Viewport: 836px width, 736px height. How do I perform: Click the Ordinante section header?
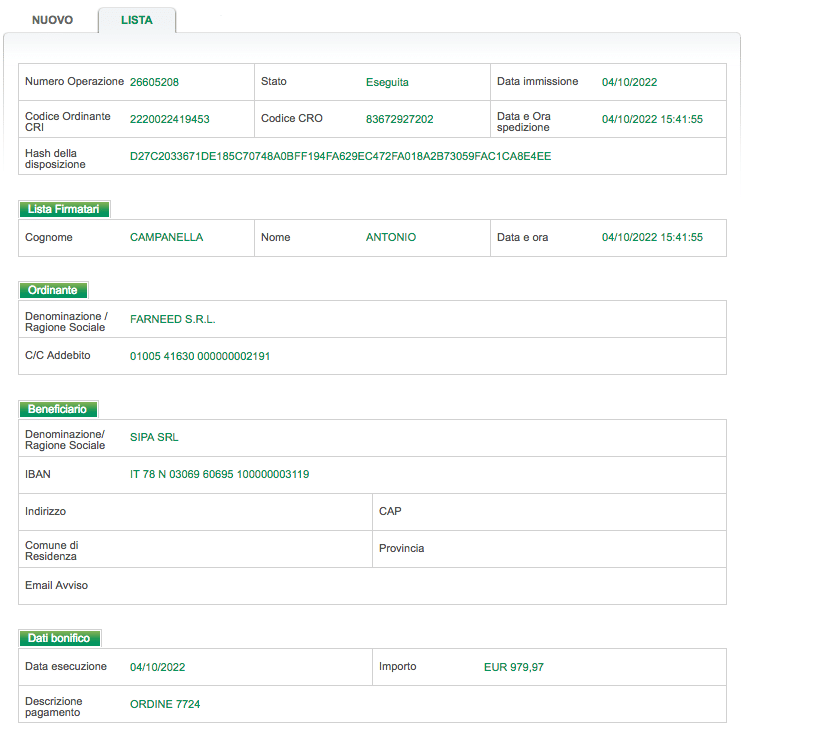[x=53, y=290]
